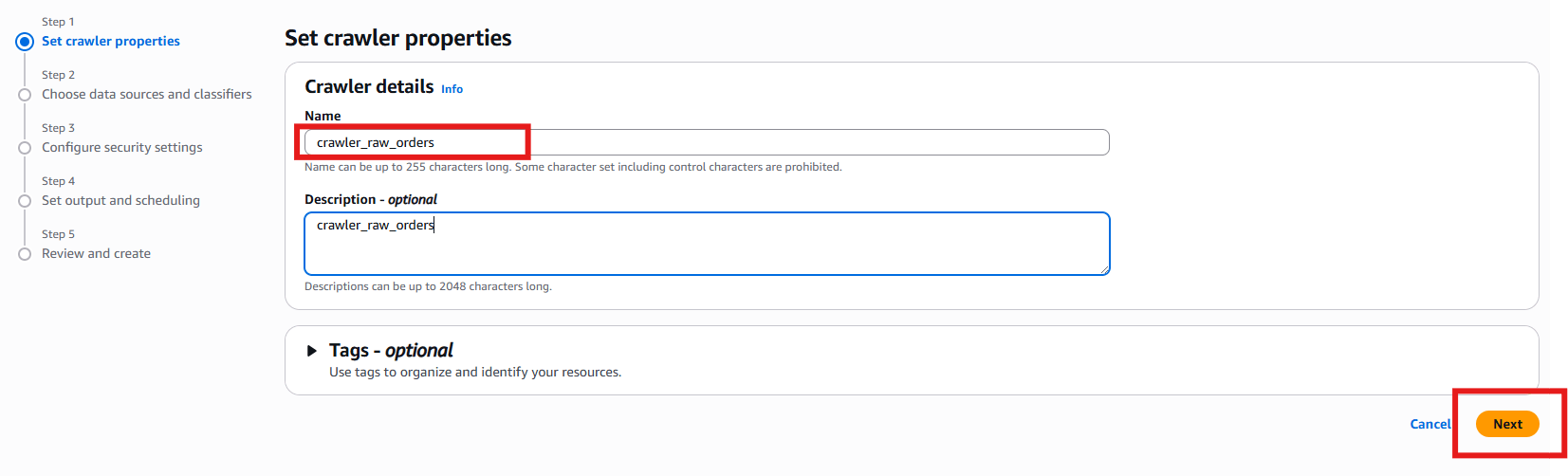Click the Step 2 circle marker
The width and height of the screenshot is (1568, 476).
click(25, 95)
